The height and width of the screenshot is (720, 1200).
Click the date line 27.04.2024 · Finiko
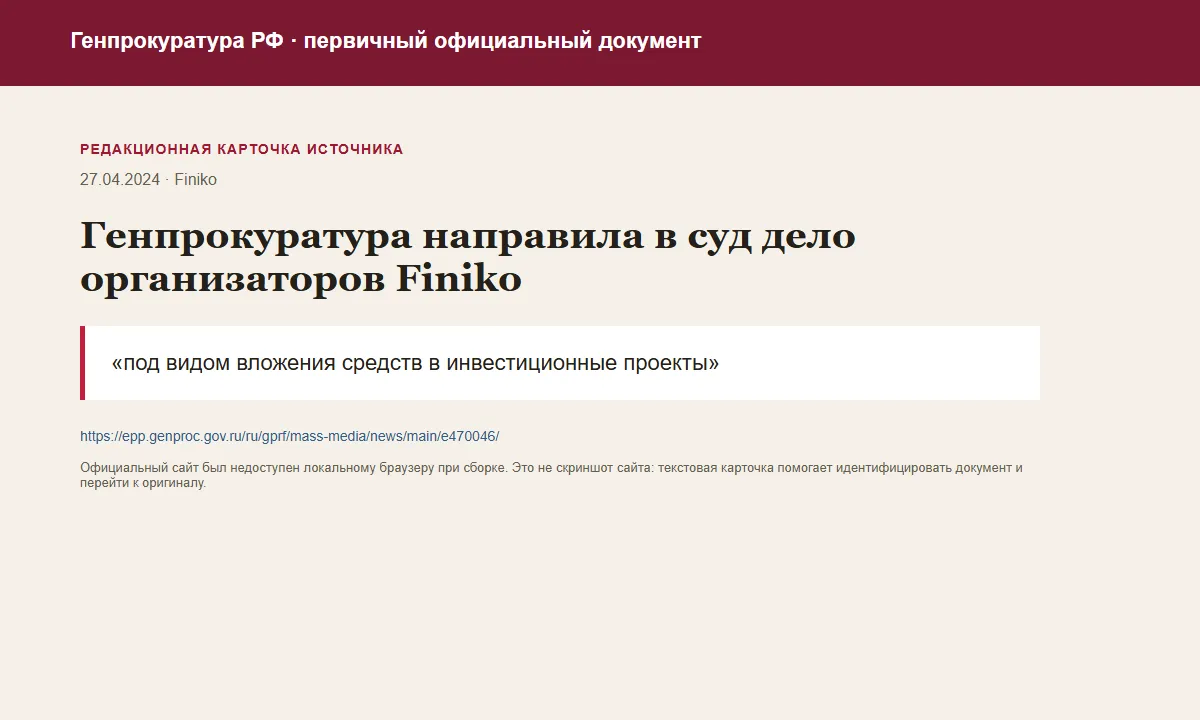(148, 180)
